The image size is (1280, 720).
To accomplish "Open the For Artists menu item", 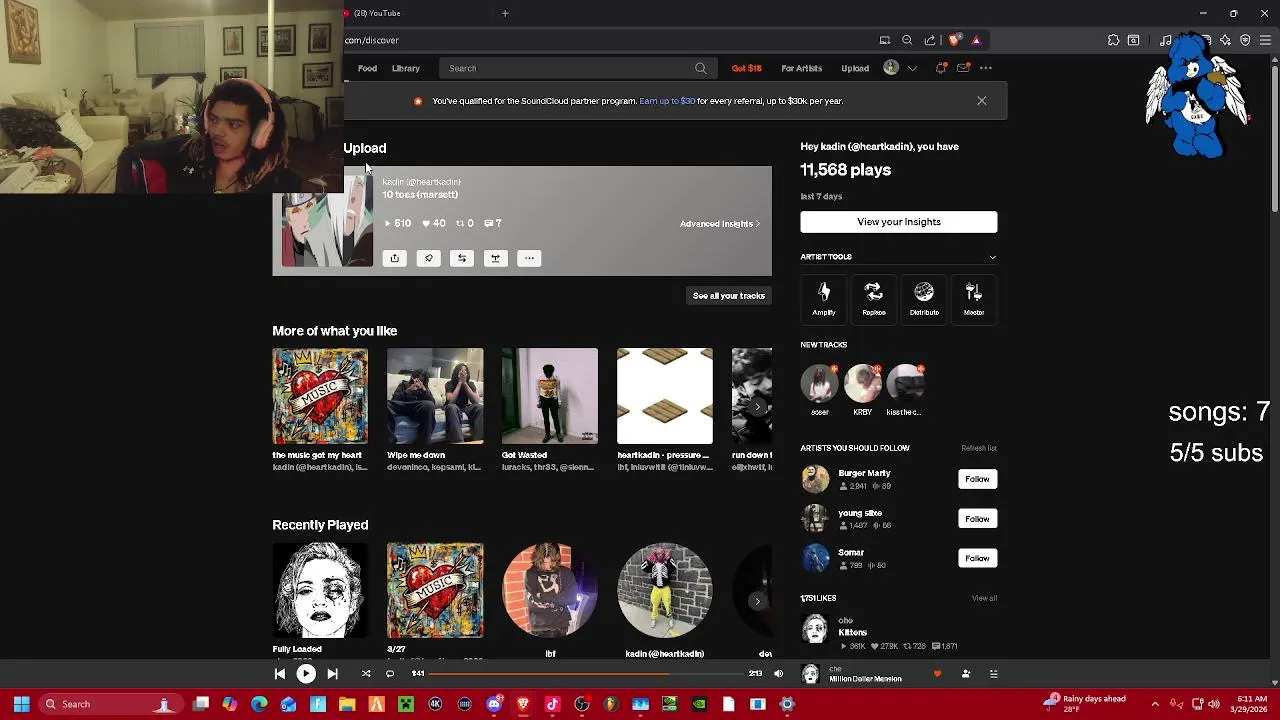I will pyautogui.click(x=802, y=68).
